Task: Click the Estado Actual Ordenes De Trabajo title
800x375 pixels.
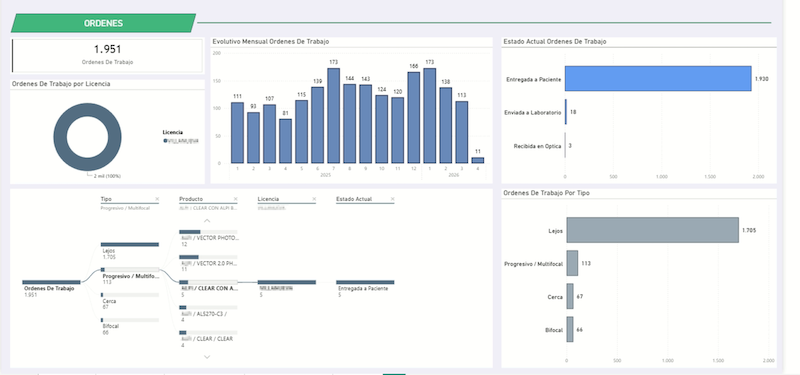Action: point(555,42)
